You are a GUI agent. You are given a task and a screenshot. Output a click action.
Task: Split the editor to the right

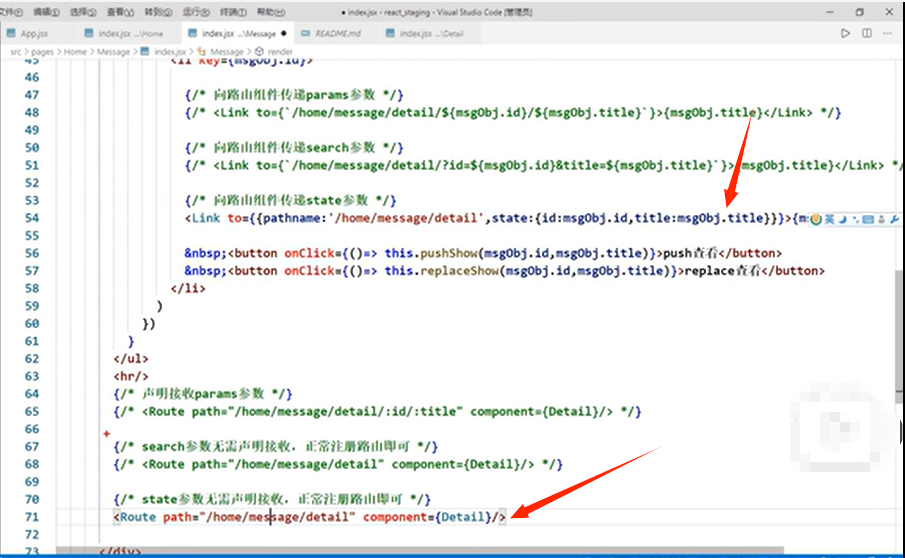[x=867, y=33]
